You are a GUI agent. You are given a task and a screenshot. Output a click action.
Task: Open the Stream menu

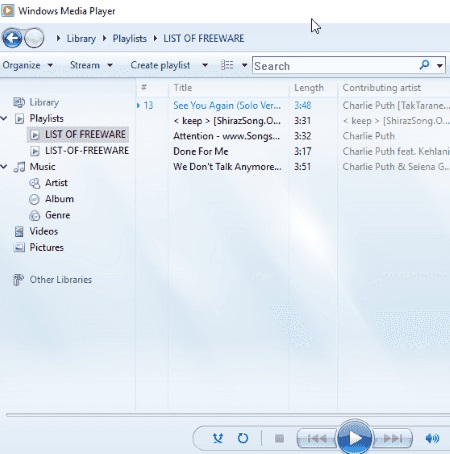click(91, 65)
